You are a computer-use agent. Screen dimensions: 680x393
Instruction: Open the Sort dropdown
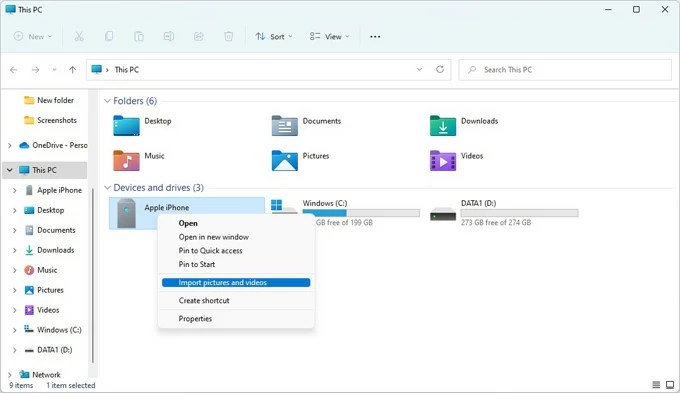click(x=274, y=36)
